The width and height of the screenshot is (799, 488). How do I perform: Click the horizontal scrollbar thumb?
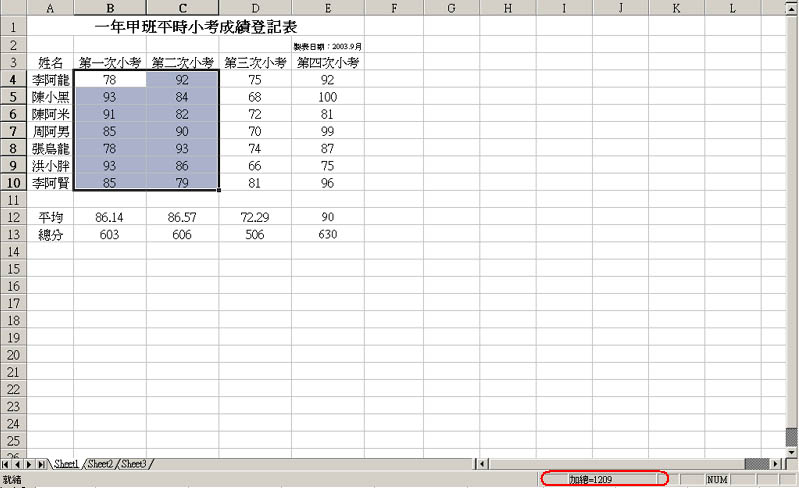pyautogui.click(x=759, y=464)
